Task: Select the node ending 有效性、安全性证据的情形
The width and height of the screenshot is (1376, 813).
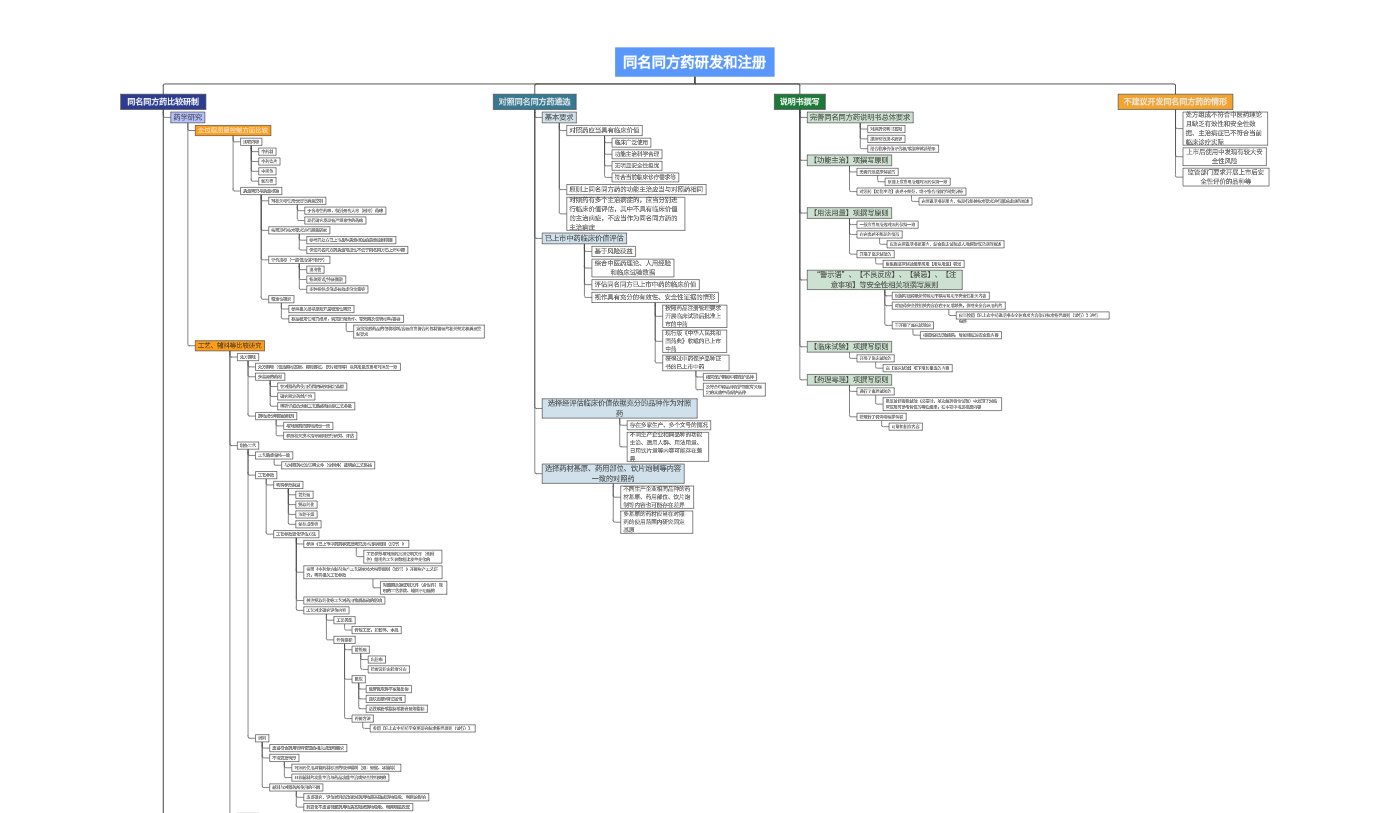Action: pyautogui.click(x=655, y=297)
